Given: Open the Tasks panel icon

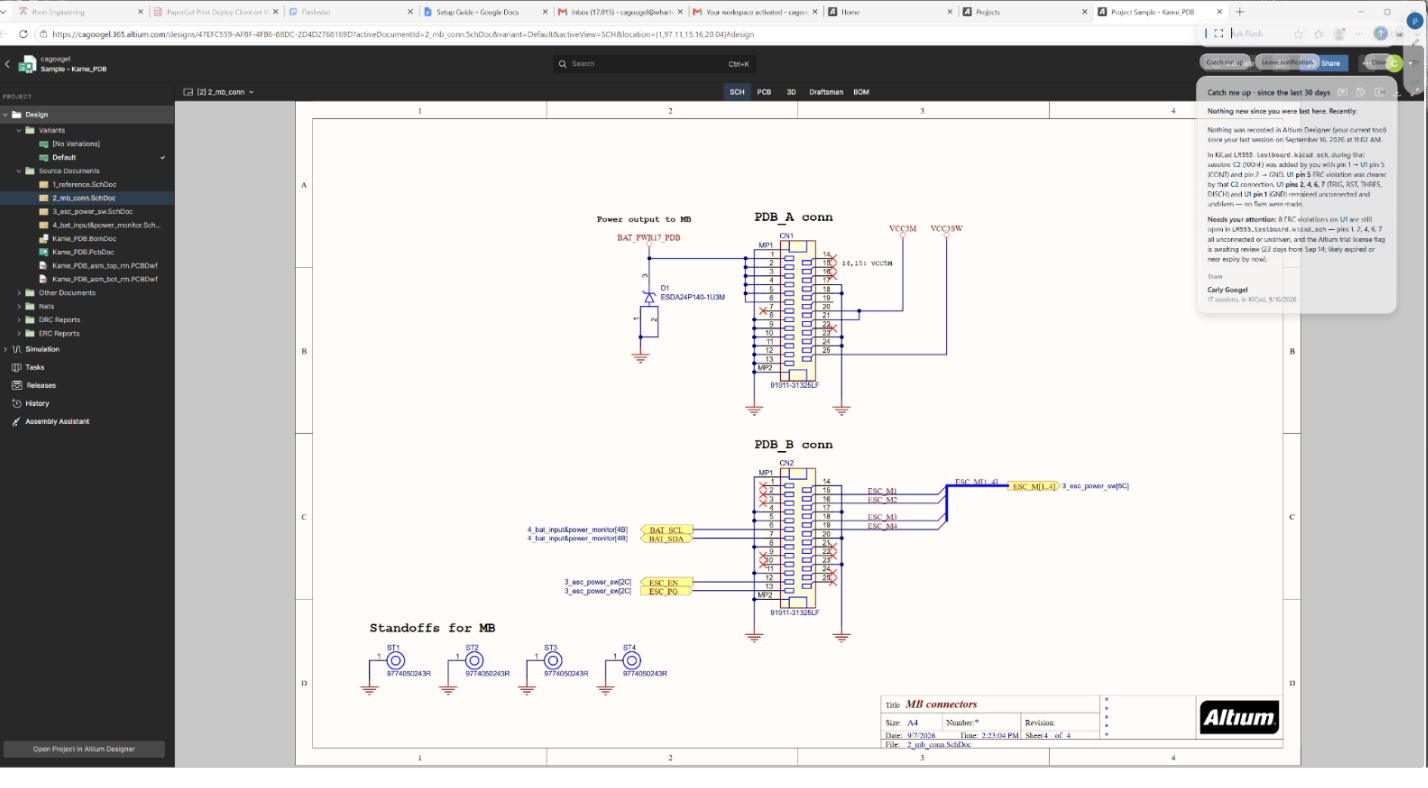Looking at the screenshot, I should pos(17,367).
